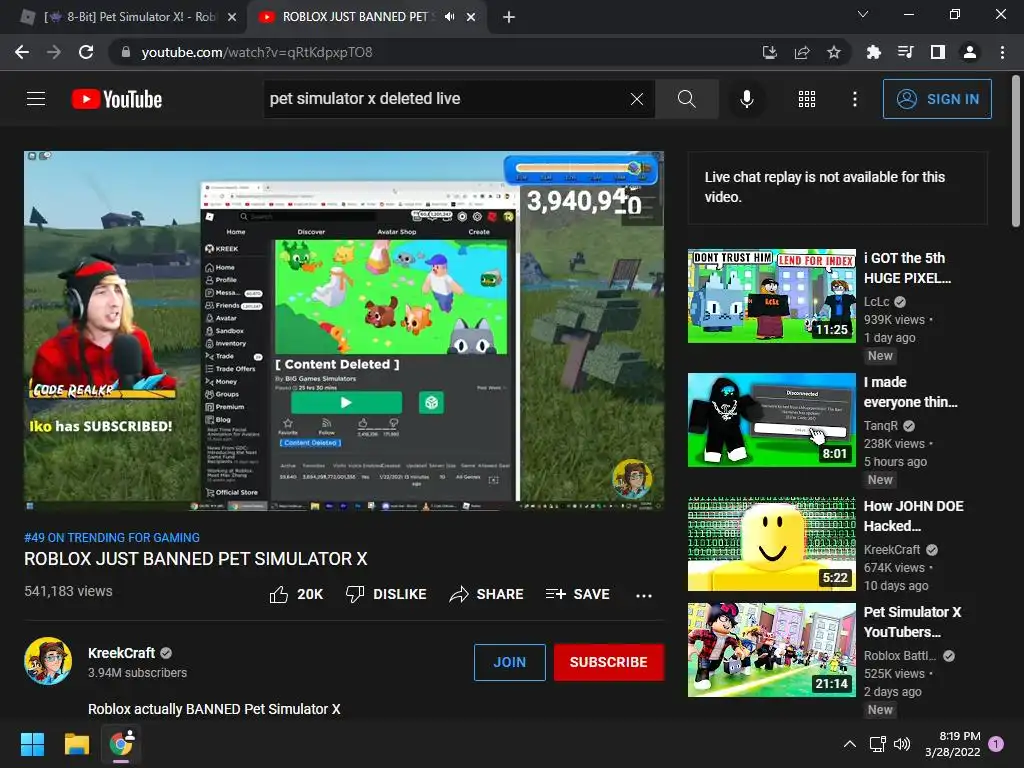Open the clock showing 8:19 PM
This screenshot has width=1024, height=768.
click(x=952, y=744)
